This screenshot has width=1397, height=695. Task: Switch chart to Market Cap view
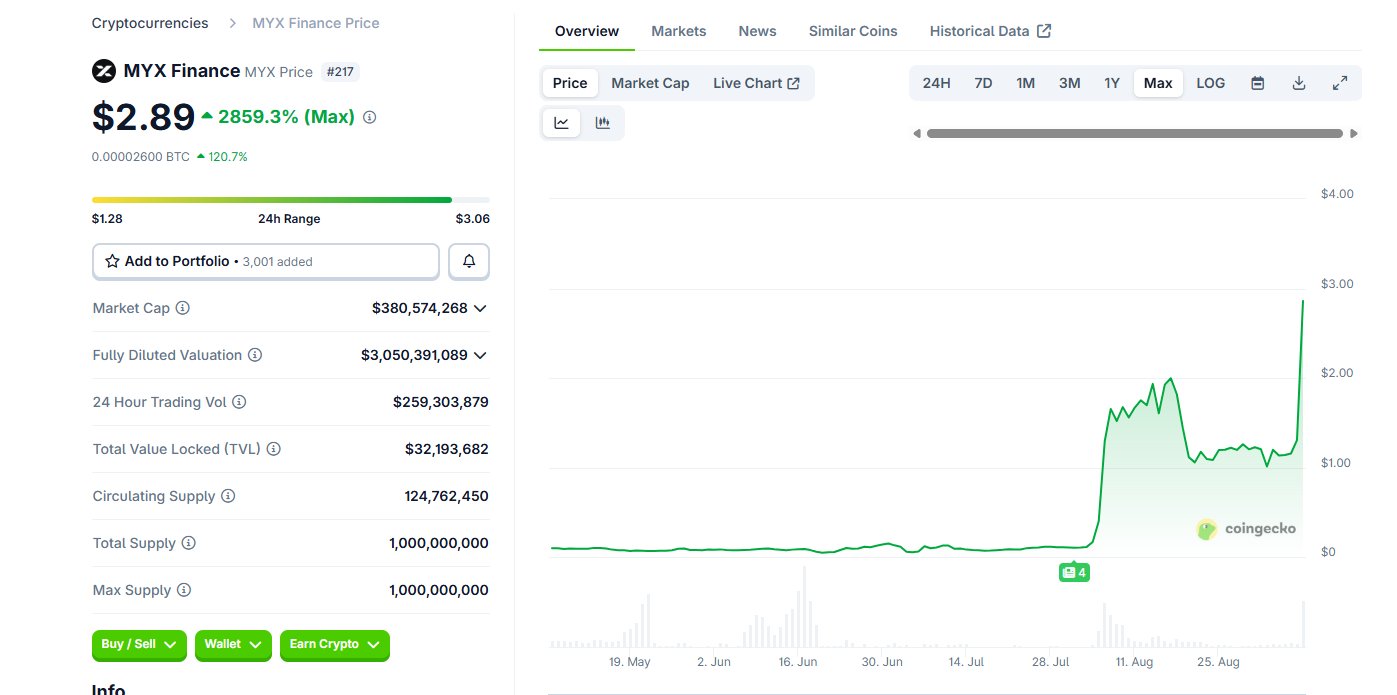650,83
